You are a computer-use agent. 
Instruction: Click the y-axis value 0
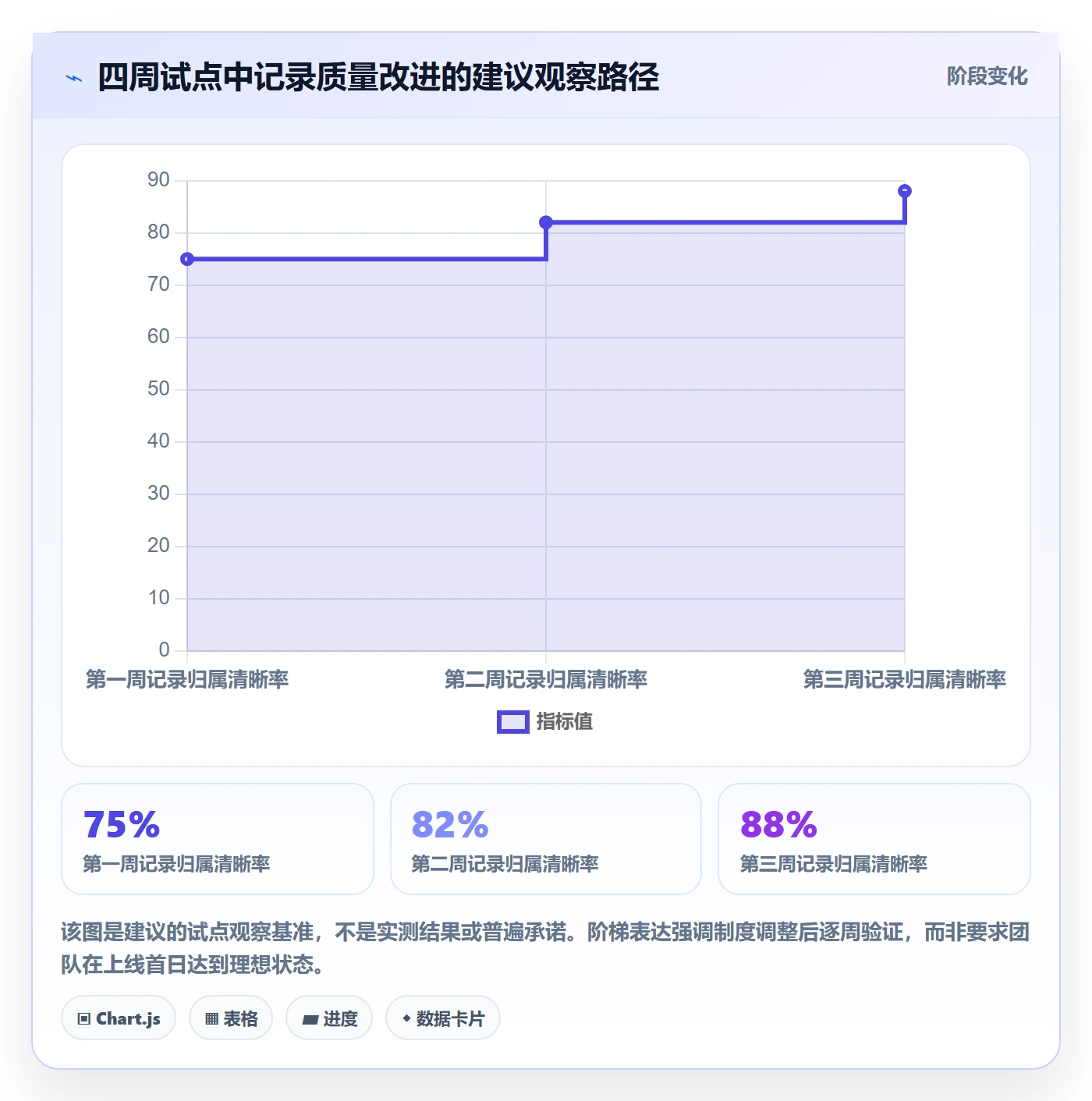coord(164,650)
